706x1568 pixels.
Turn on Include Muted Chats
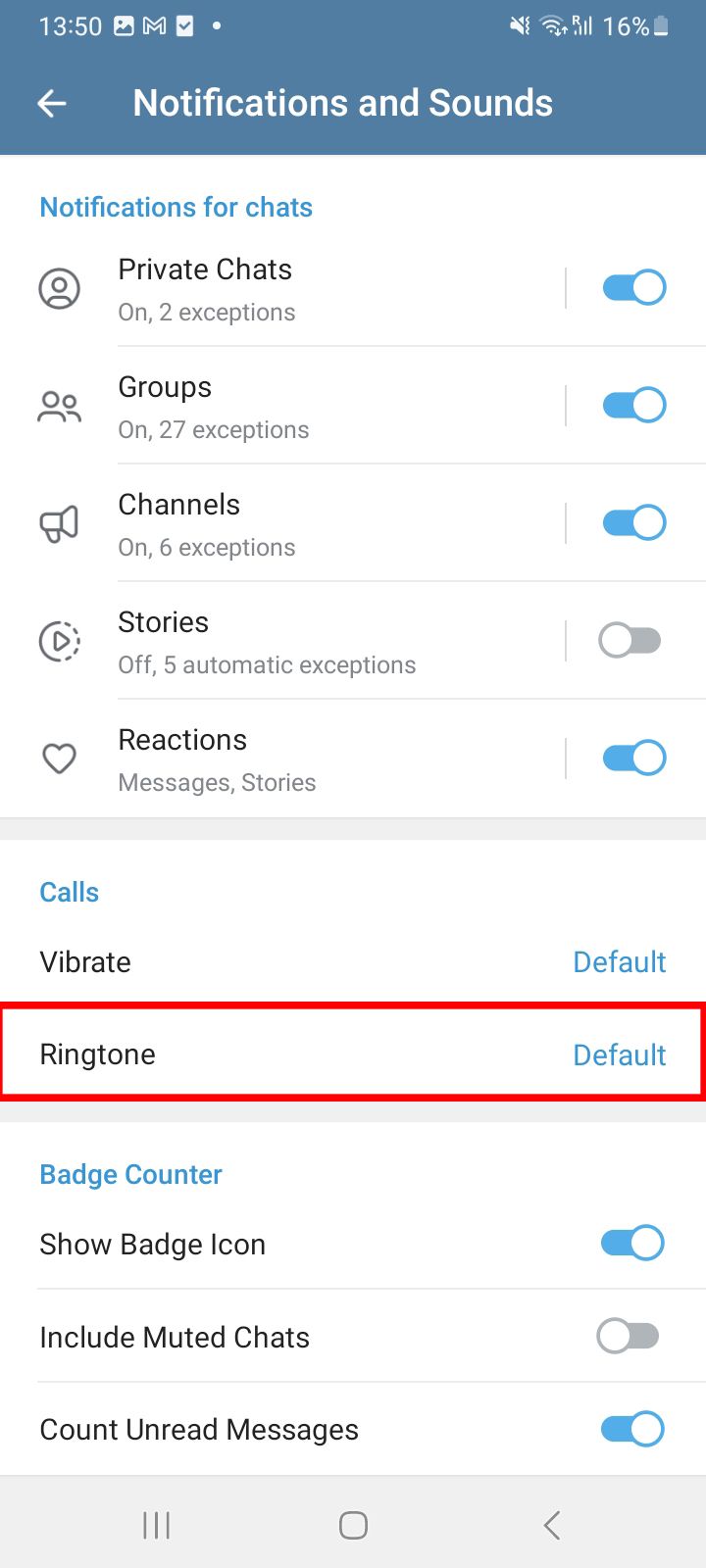[628, 1336]
